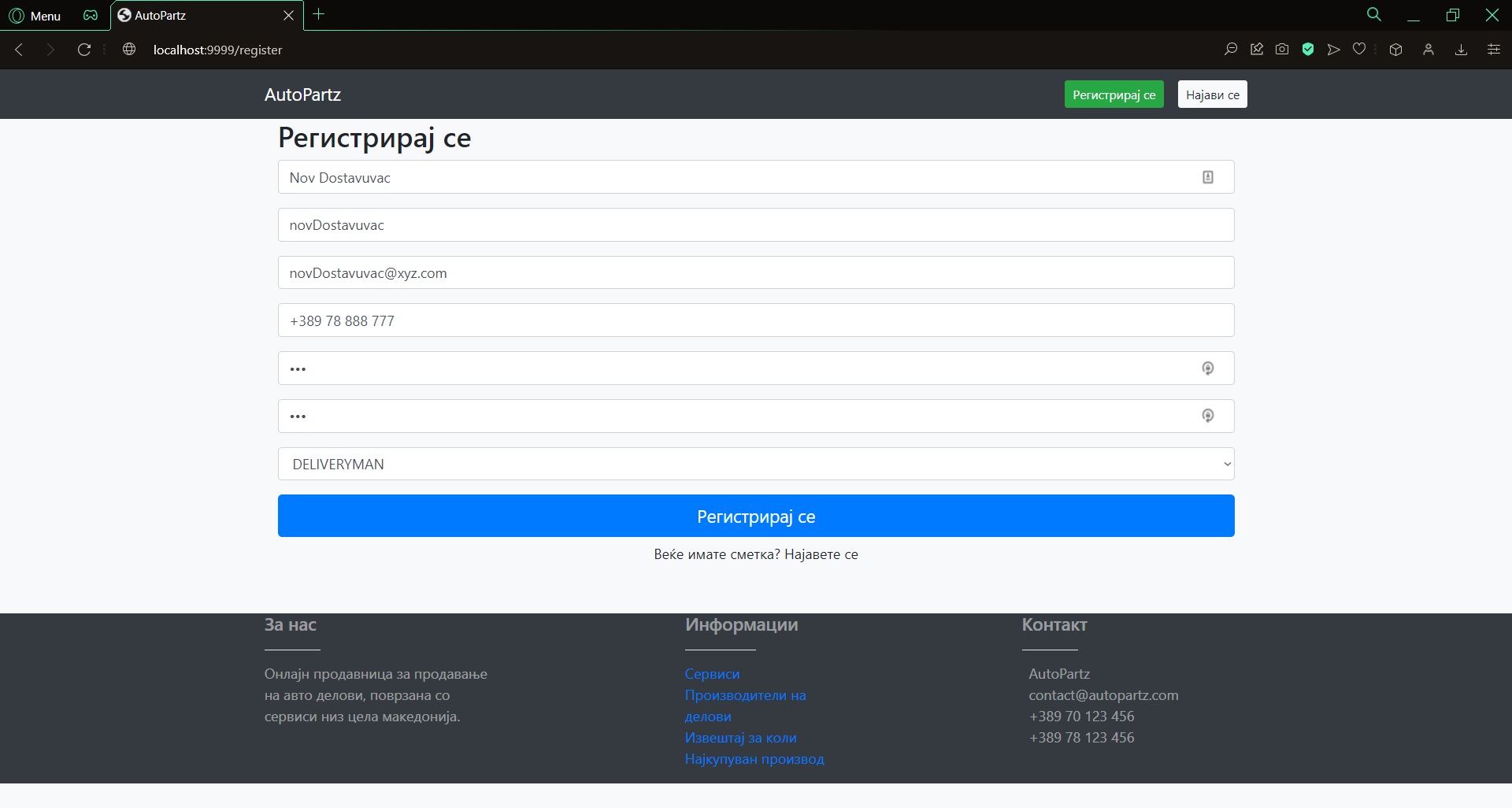Click the search tabs magnifier icon

click(x=1373, y=15)
